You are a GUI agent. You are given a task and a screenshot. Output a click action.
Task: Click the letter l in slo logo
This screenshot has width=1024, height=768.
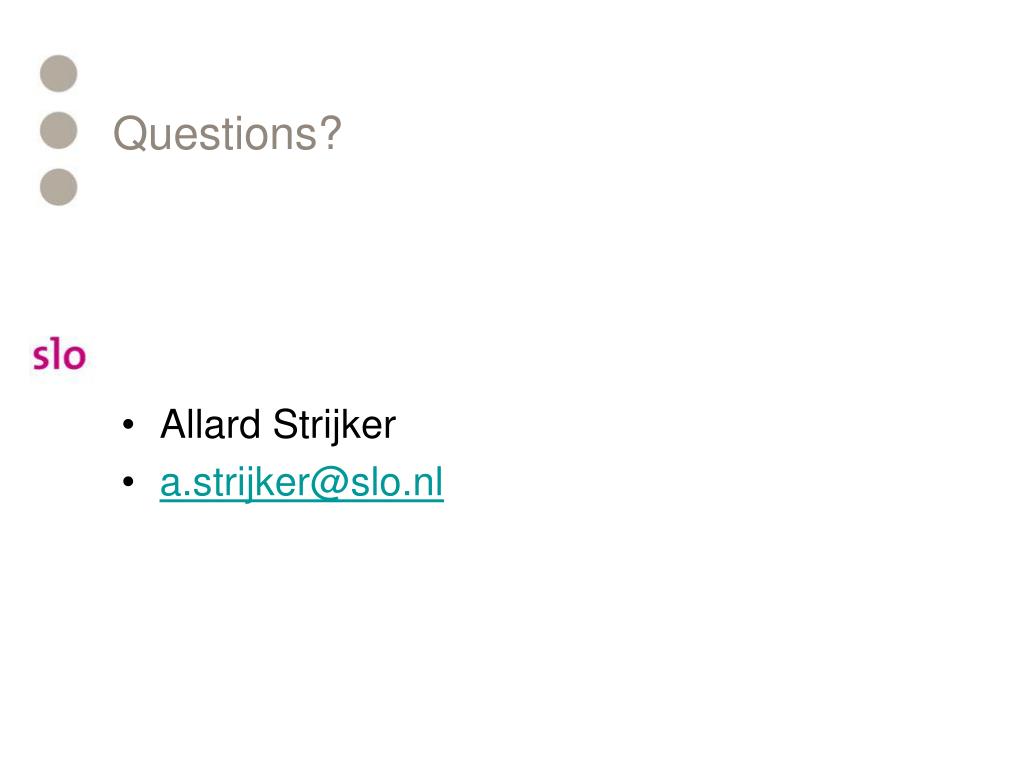pos(56,353)
